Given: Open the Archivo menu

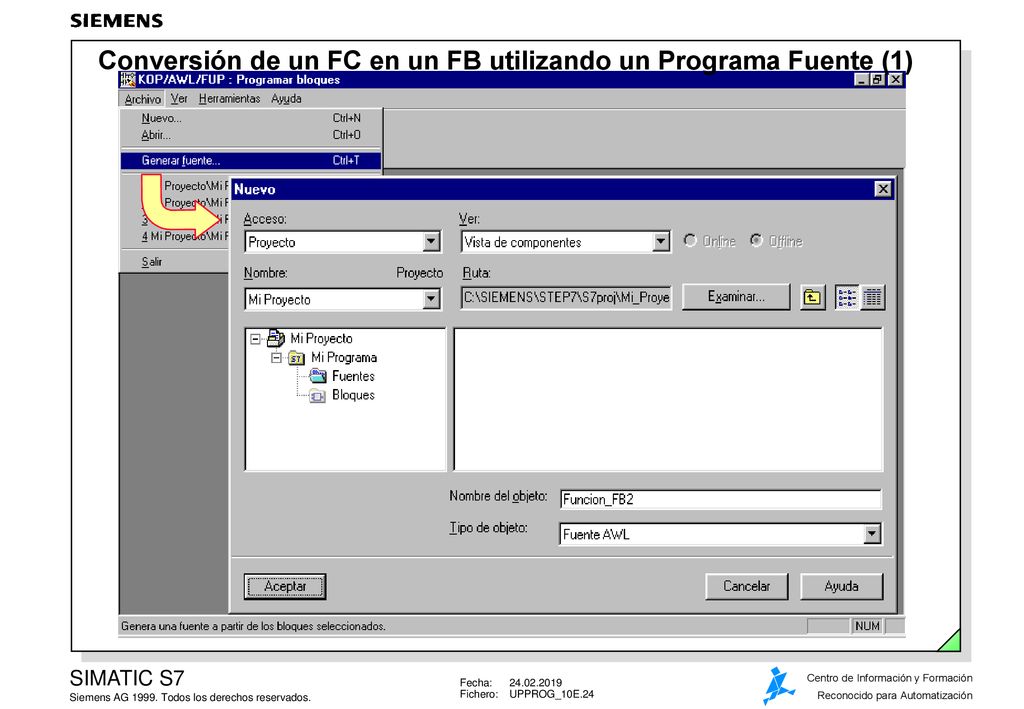Looking at the screenshot, I should click(142, 99).
